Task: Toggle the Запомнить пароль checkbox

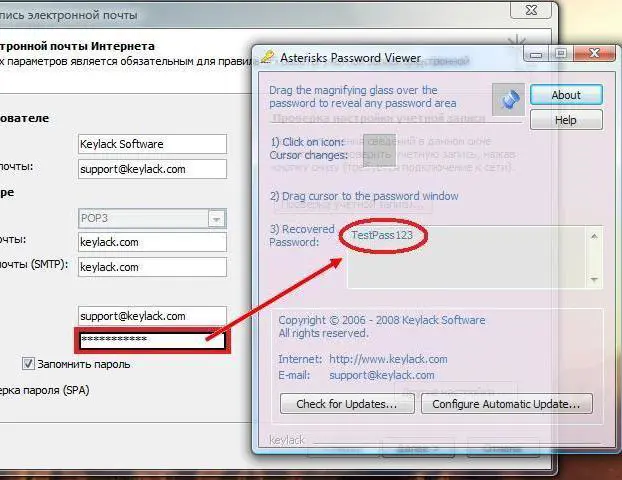Action: [28, 363]
